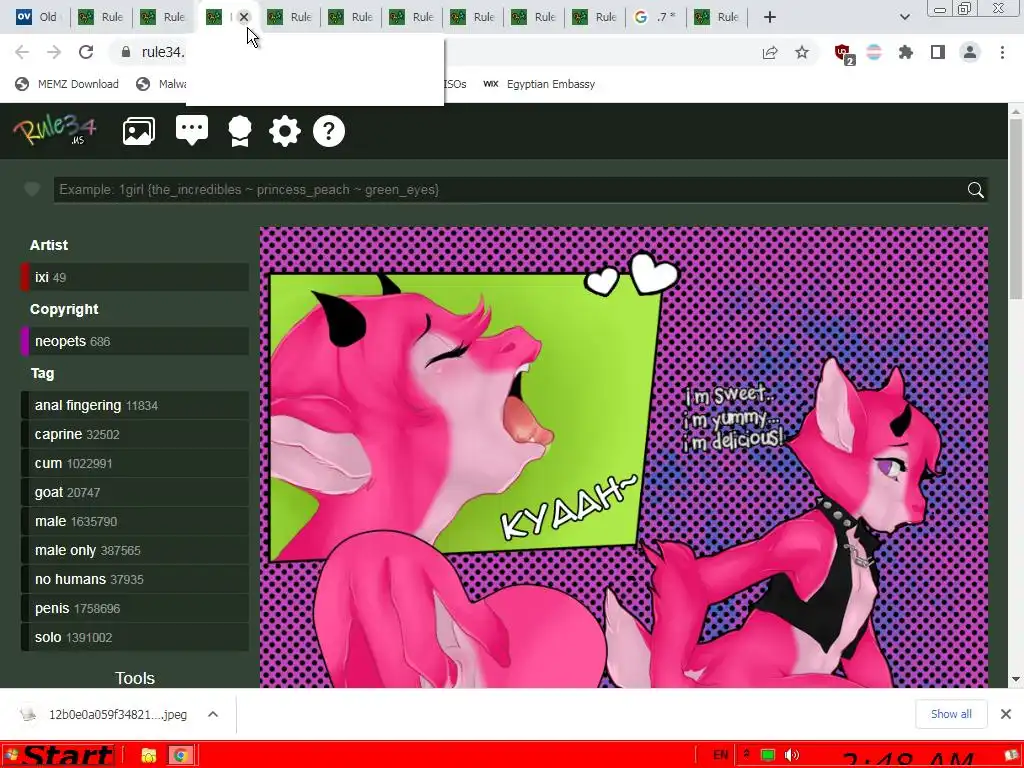Select the 'solo' tag
This screenshot has width=1024, height=768.
(135, 637)
